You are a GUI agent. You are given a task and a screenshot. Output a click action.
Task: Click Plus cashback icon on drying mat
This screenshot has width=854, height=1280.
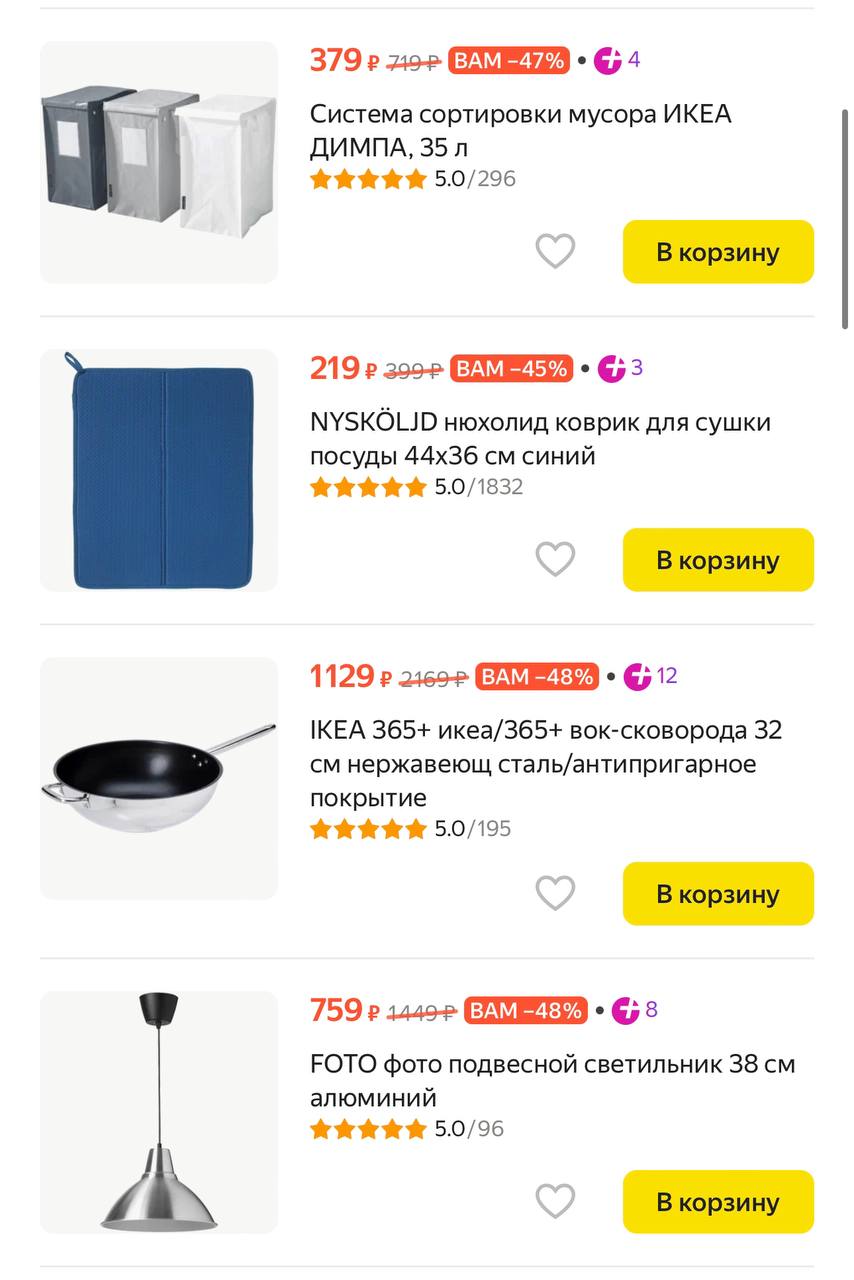612,368
